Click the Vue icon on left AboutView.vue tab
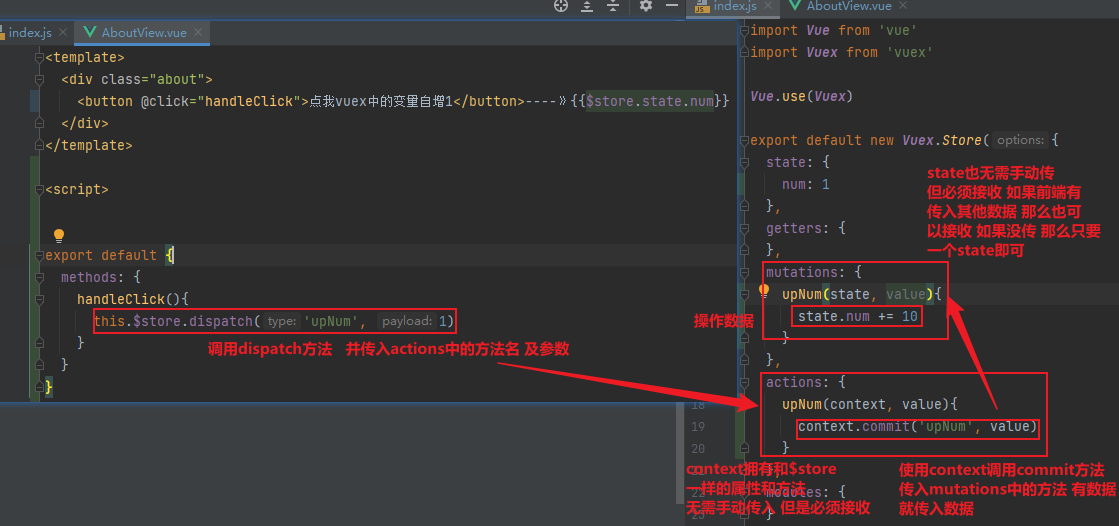Image resolution: width=1119 pixels, height=526 pixels. 90,32
